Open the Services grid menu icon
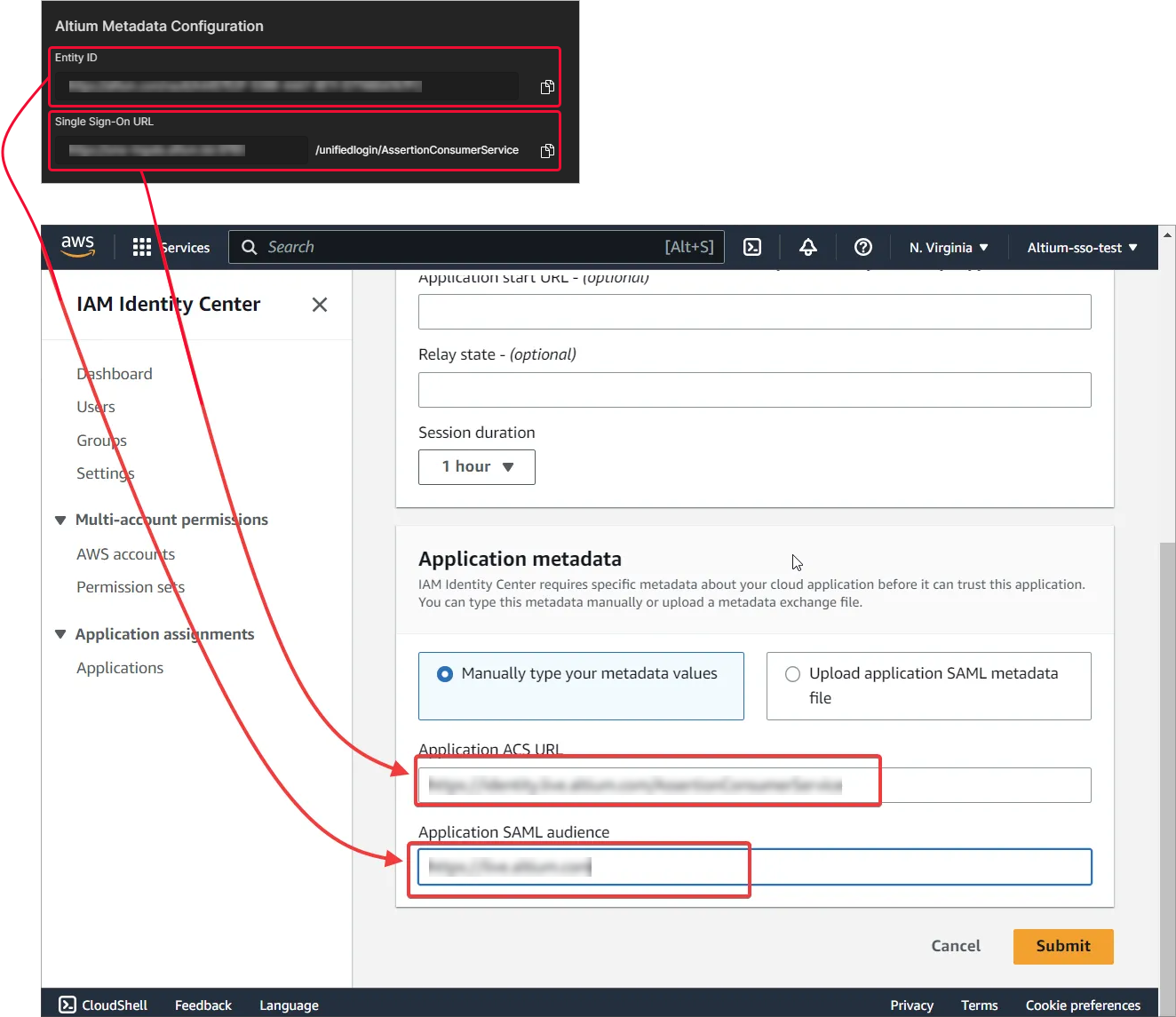The width and height of the screenshot is (1176, 1017). [142, 247]
